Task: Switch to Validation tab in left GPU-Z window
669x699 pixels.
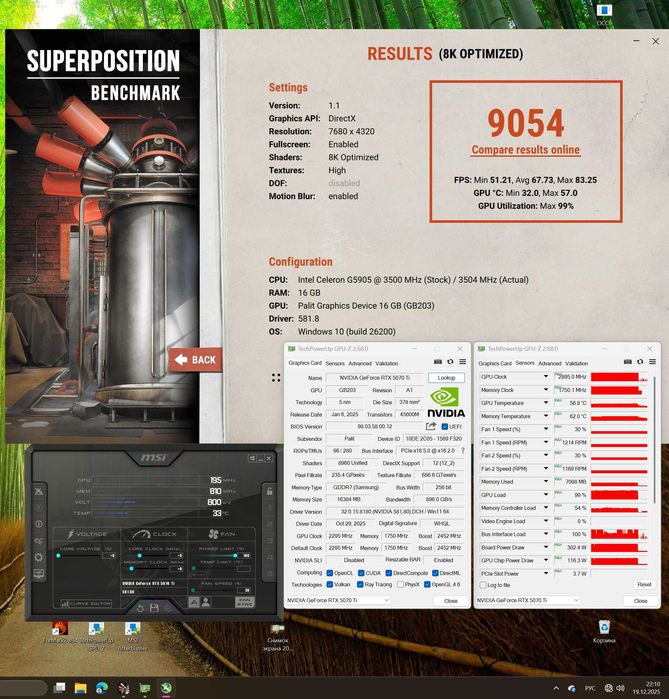Action: tap(386, 363)
